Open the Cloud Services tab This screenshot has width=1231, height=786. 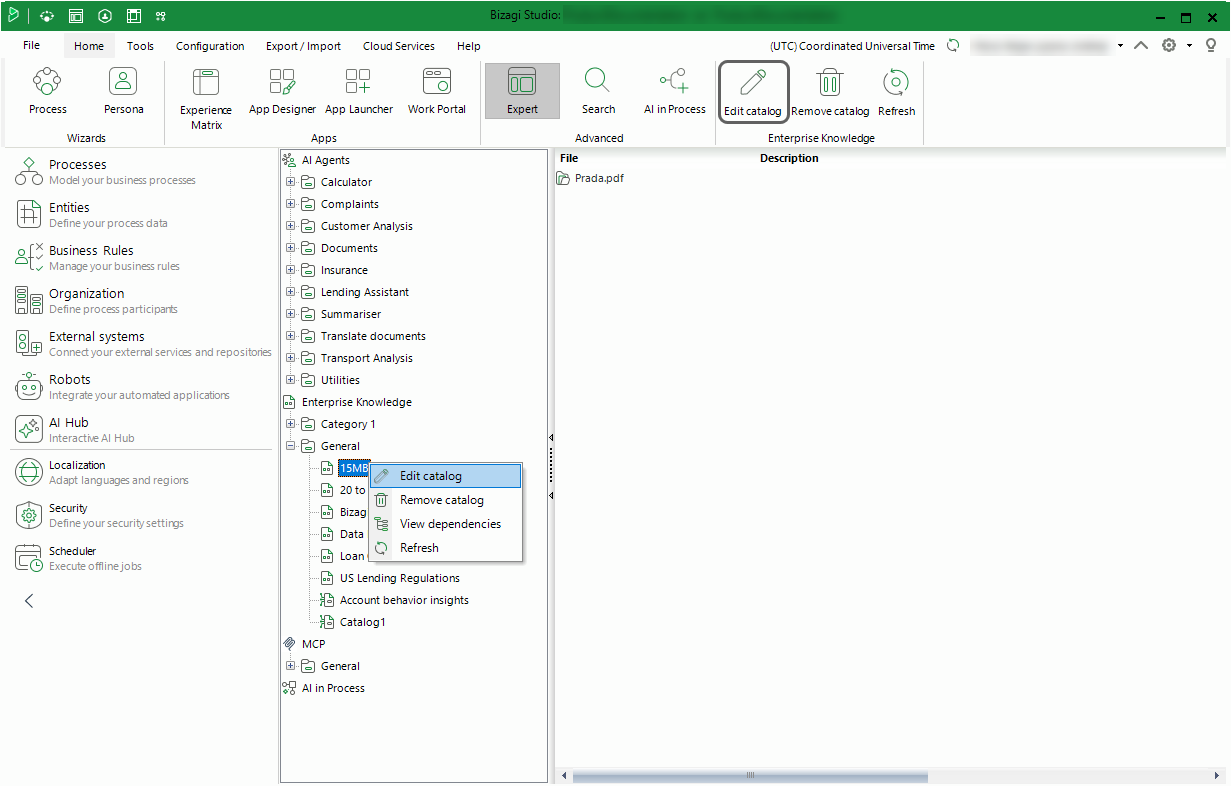(x=399, y=46)
